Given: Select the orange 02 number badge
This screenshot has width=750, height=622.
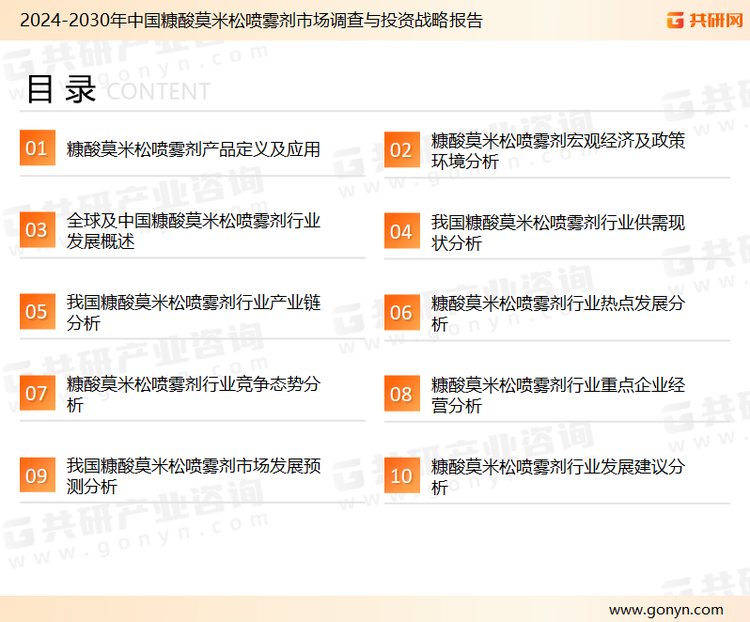Looking at the screenshot, I should point(402,150).
